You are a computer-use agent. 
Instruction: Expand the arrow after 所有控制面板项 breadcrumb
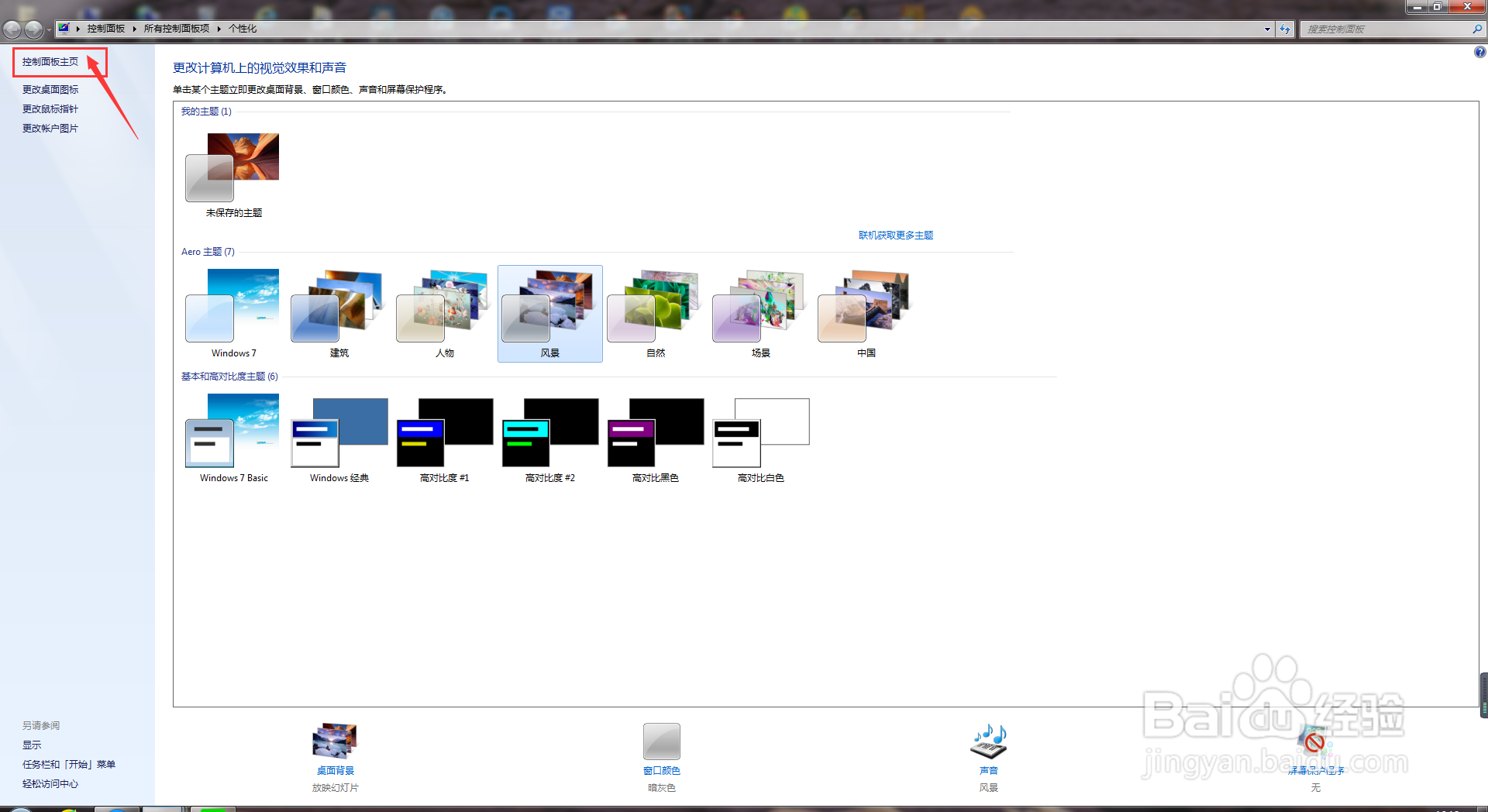(x=219, y=29)
